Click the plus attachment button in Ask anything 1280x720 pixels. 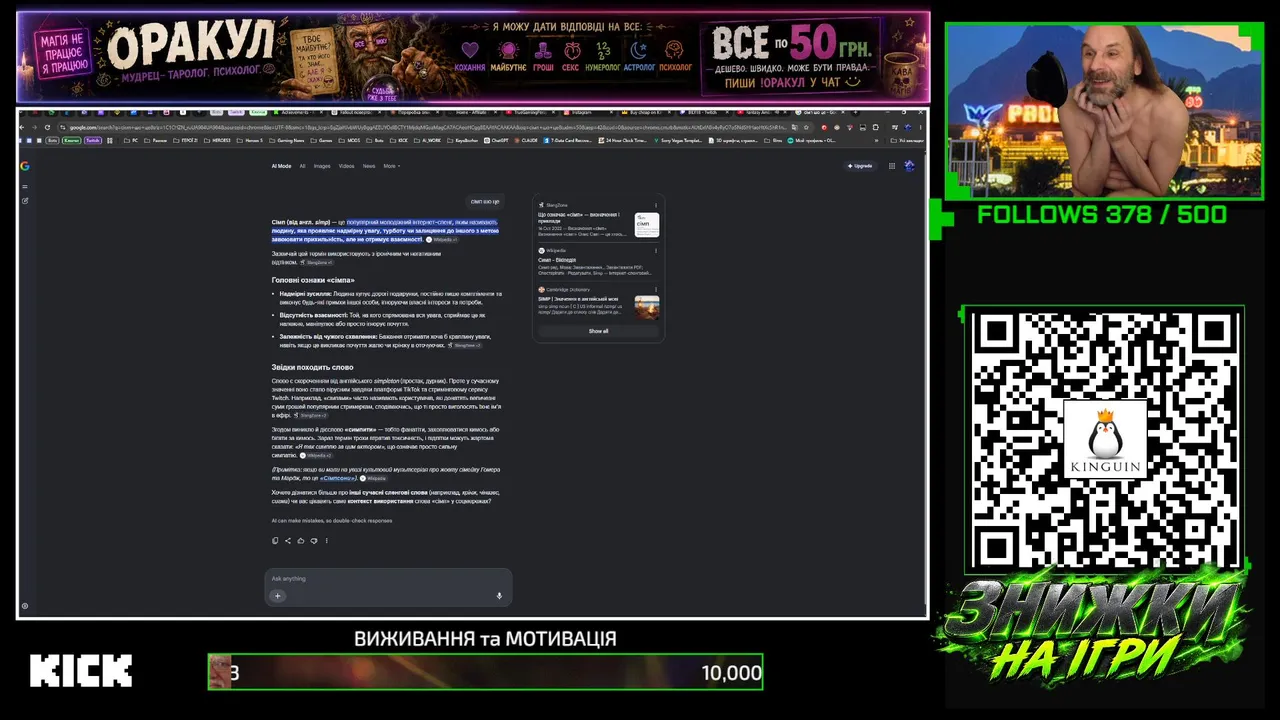pos(278,596)
